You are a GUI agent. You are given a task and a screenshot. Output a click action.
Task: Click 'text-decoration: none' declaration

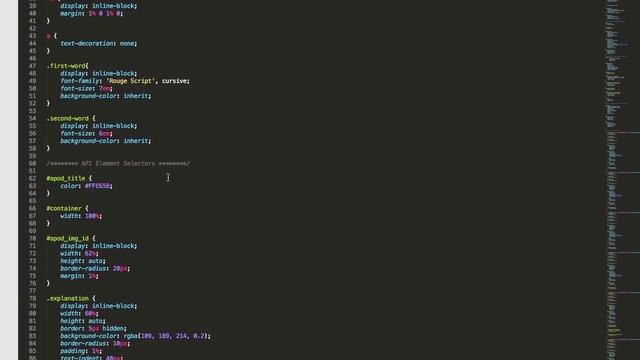[98, 43]
